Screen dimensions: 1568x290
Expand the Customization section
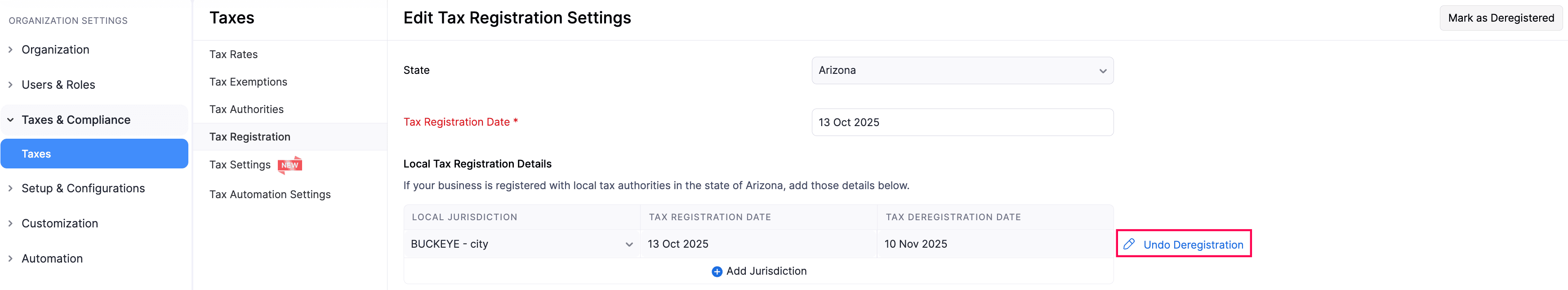(x=60, y=224)
